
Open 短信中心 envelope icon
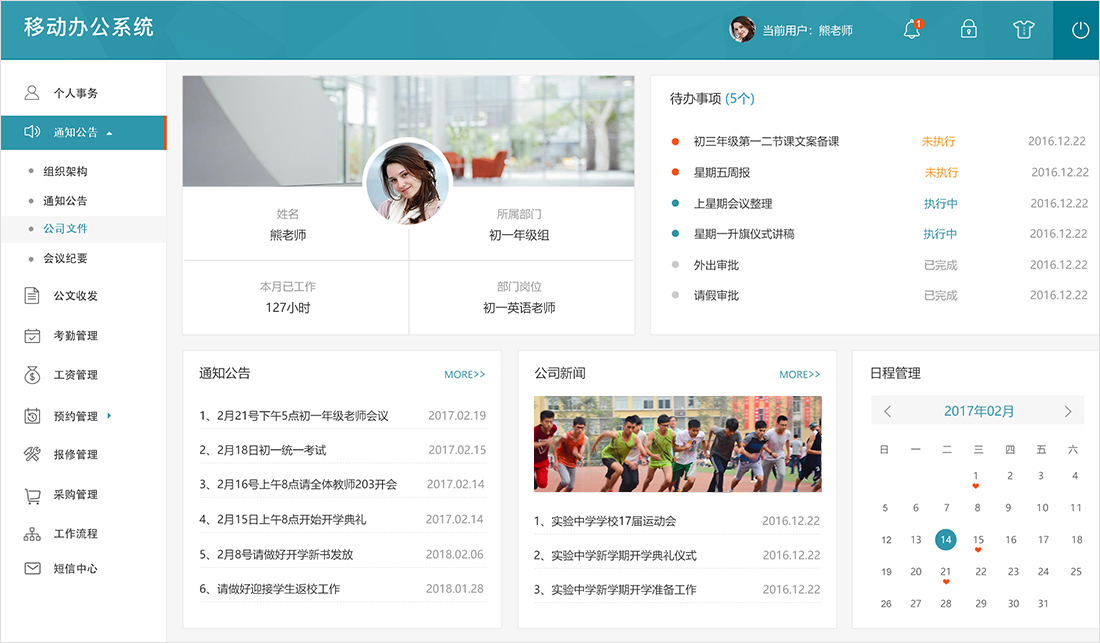[x=32, y=568]
